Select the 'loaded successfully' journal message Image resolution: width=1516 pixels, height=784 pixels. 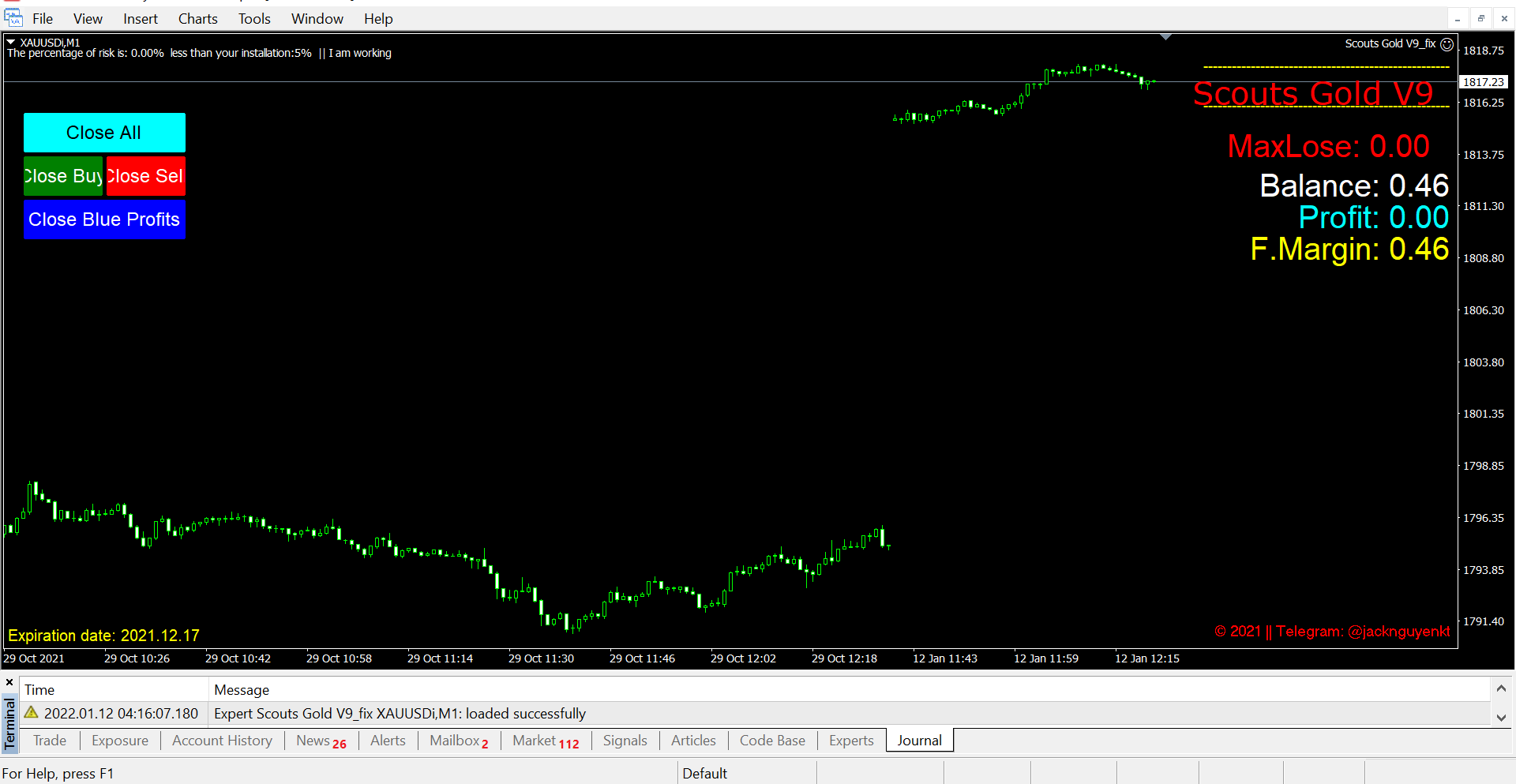(x=400, y=714)
